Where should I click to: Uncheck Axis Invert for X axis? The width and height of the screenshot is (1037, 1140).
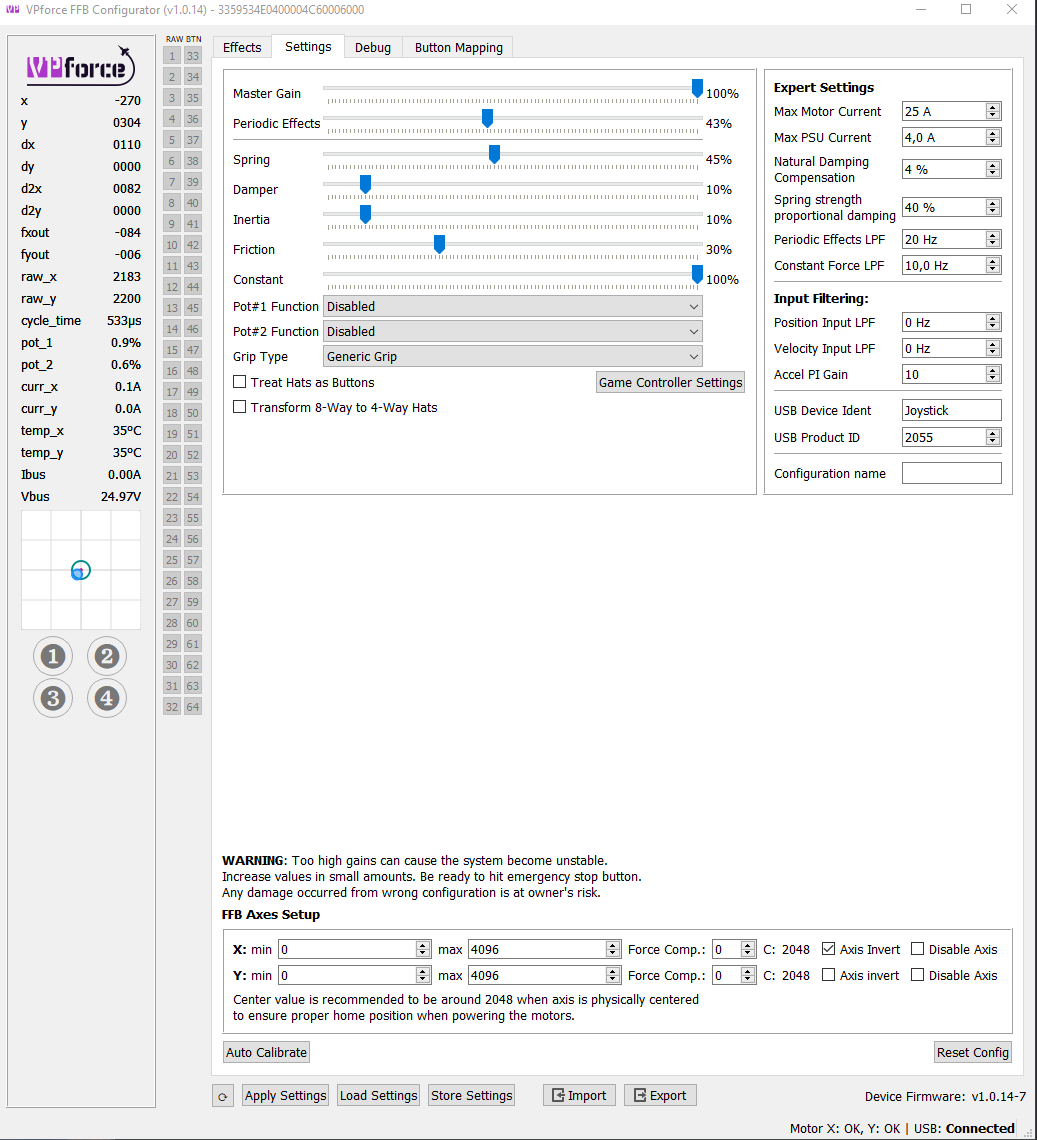point(829,949)
